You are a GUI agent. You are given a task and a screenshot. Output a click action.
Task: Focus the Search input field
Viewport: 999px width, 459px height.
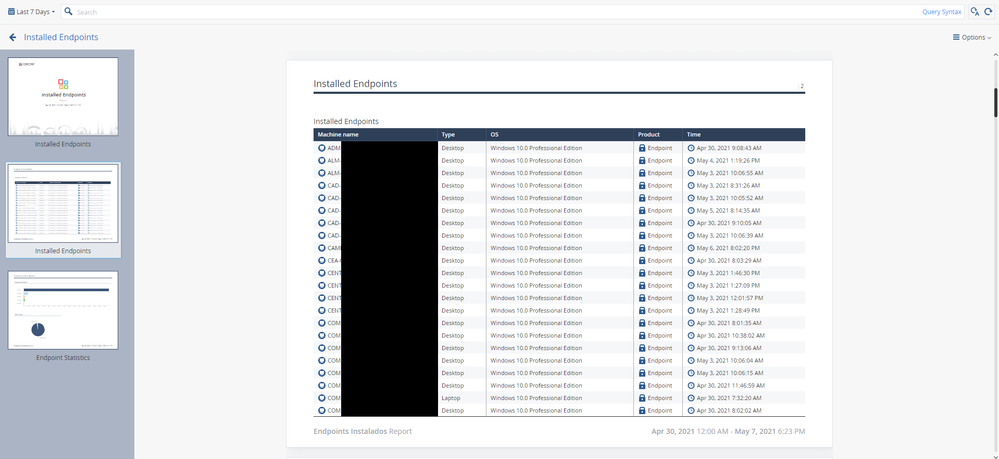(x=497, y=11)
